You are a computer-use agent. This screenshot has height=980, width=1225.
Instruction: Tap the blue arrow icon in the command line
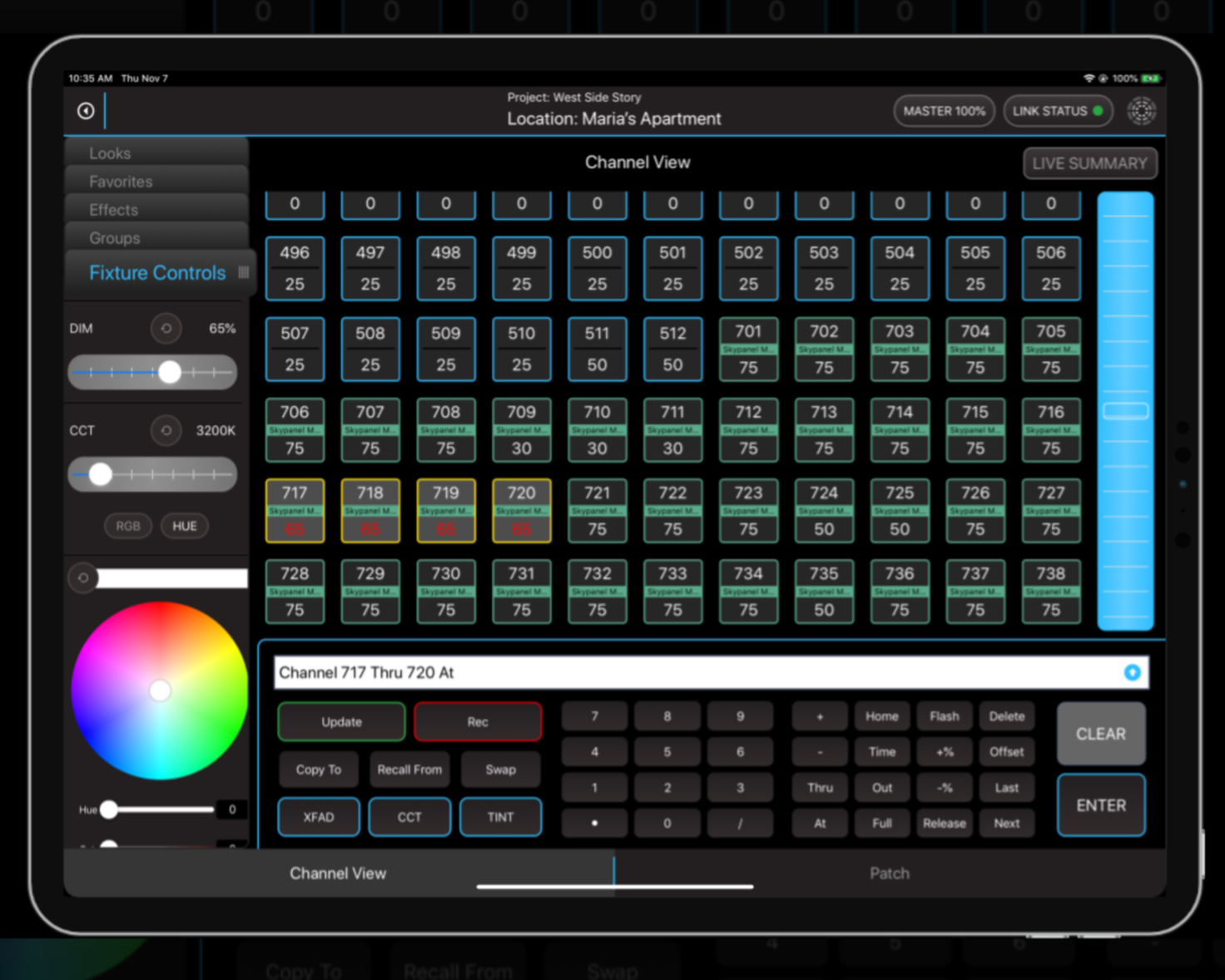click(x=1132, y=672)
